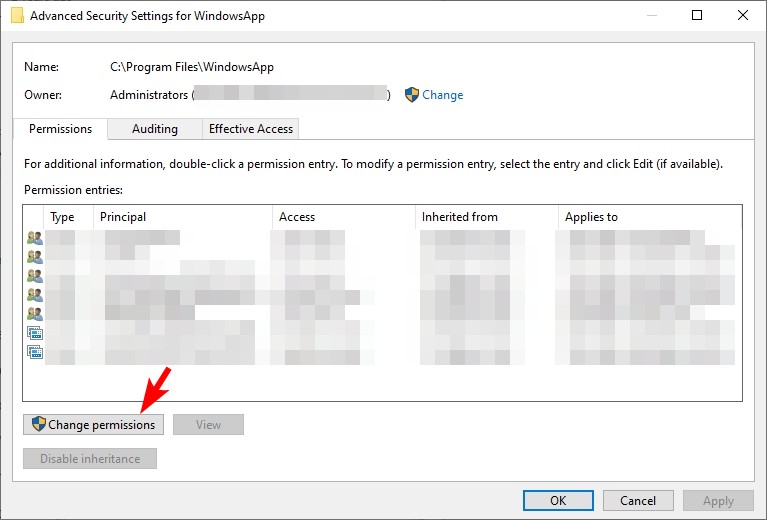Click the greyed Apply button
Screen dimensions: 767x520
click(718, 500)
